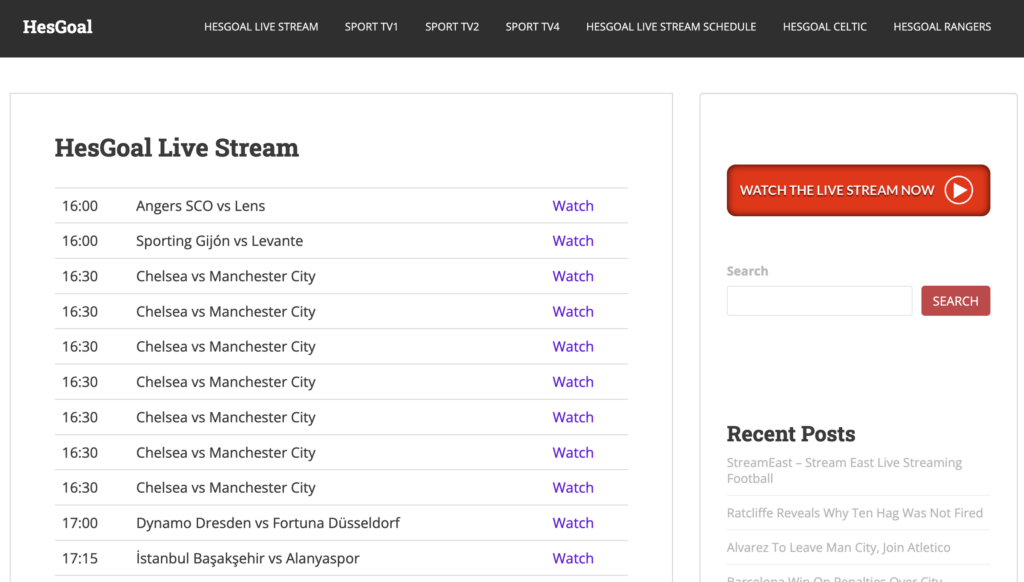
Task: Open the HesGoal Celtic menu item
Action: 825,27
